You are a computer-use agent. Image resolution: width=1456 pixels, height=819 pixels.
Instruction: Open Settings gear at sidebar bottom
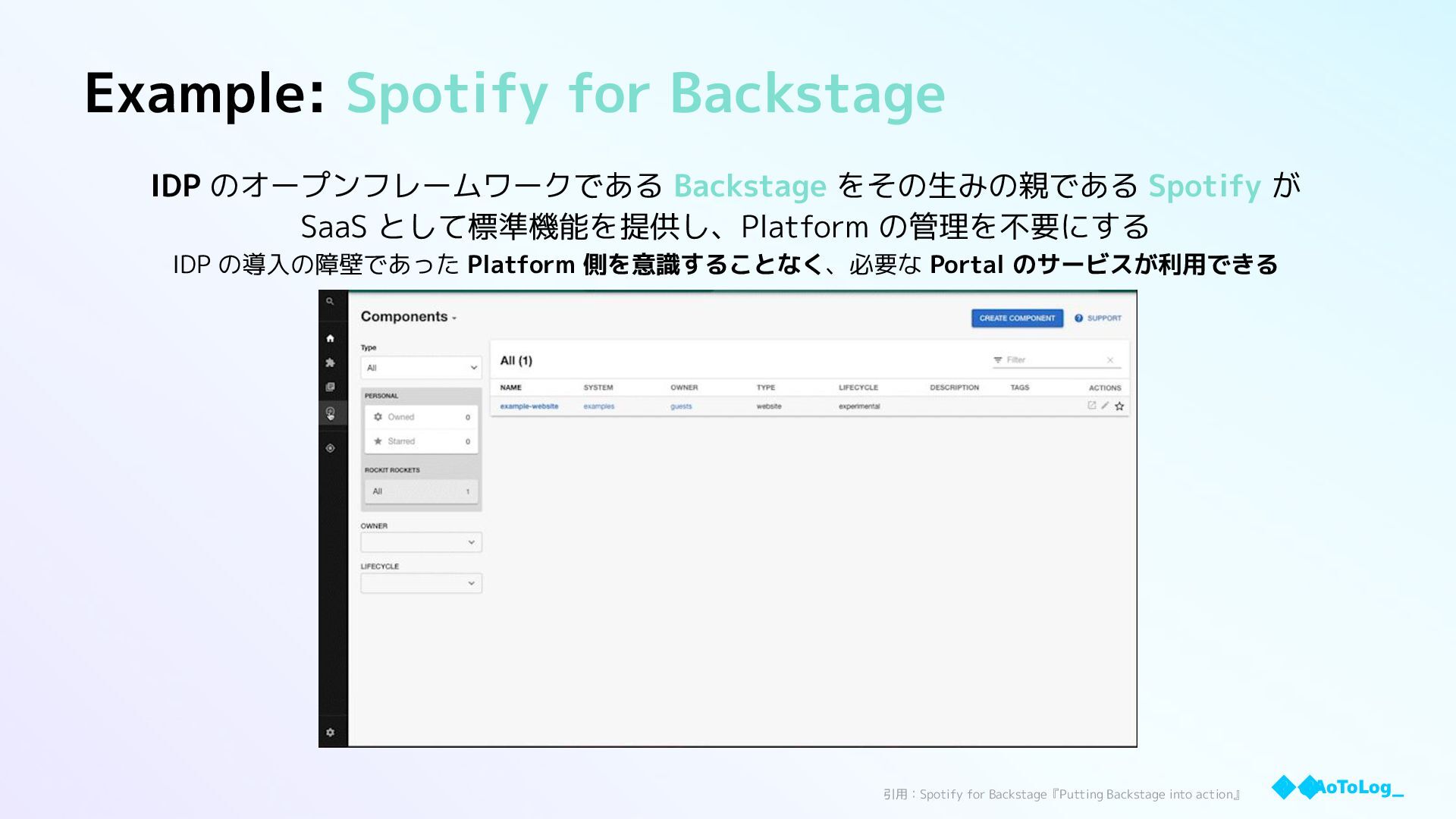coord(330,733)
